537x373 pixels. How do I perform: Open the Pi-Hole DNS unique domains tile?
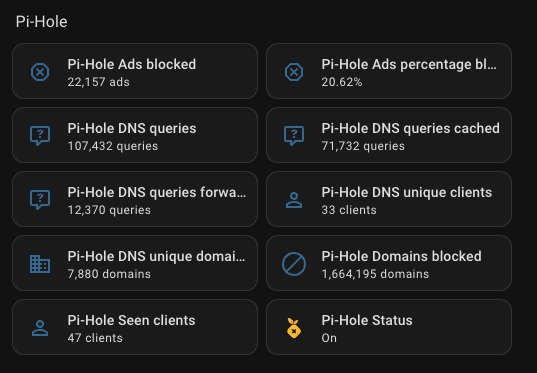pos(135,263)
